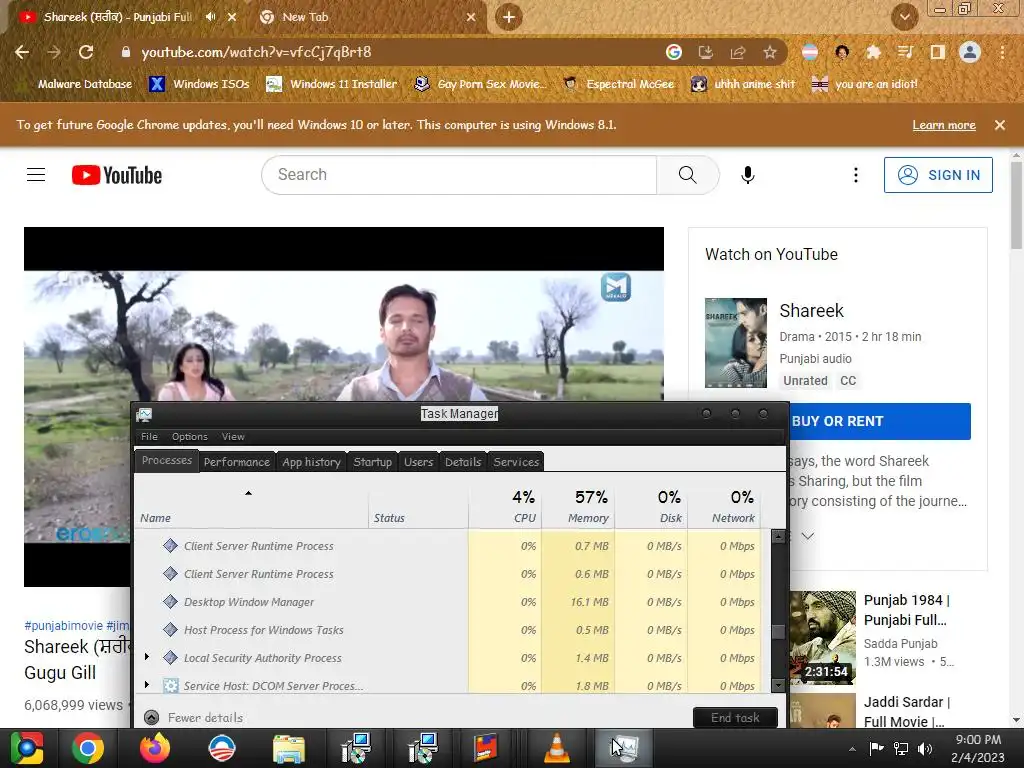Open the Windows 11 Installer bookmark
1024x768 pixels.
tap(332, 84)
